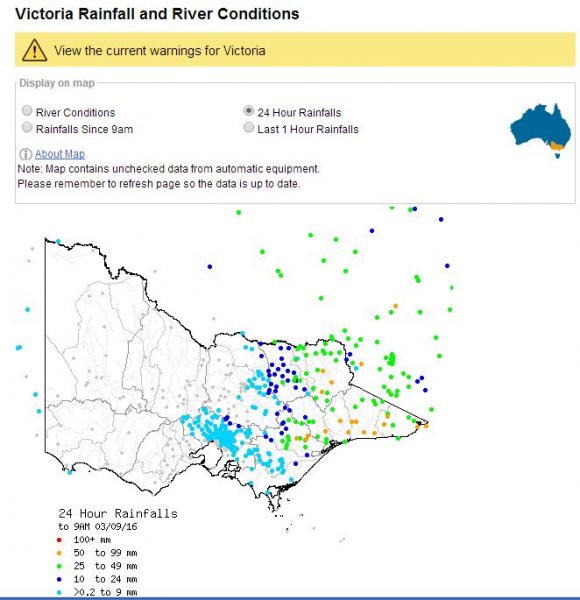Open the About Map link

tap(60, 154)
